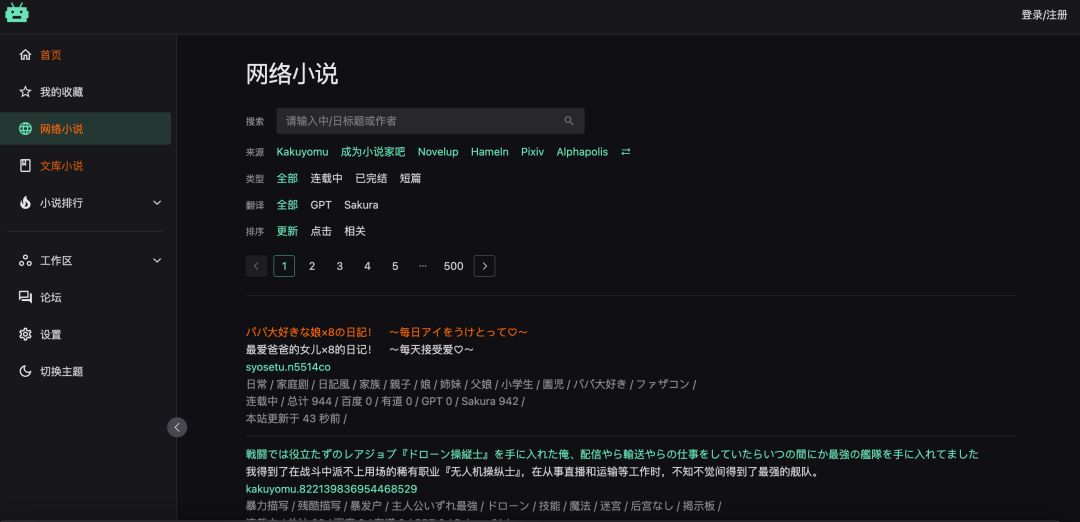Click the globe icon for 网络小说
This screenshot has width=1080, height=522.
(x=25, y=129)
